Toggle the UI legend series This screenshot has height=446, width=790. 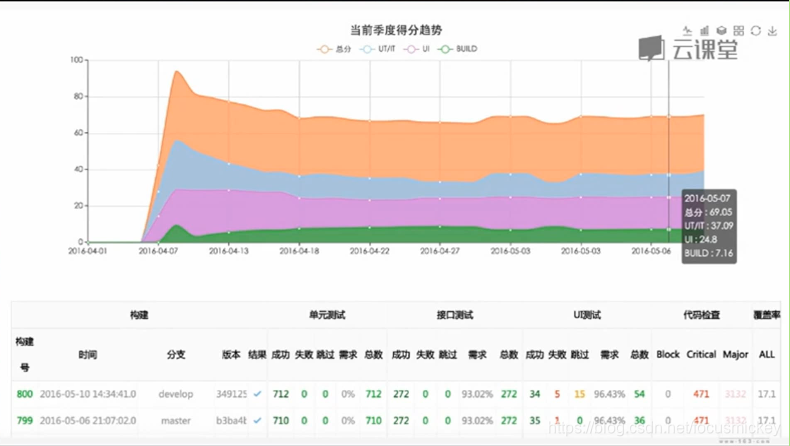tap(417, 49)
